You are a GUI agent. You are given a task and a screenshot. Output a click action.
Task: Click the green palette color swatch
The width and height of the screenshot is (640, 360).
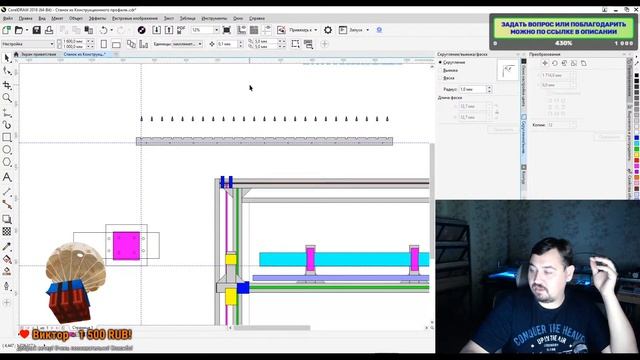pos(636,149)
